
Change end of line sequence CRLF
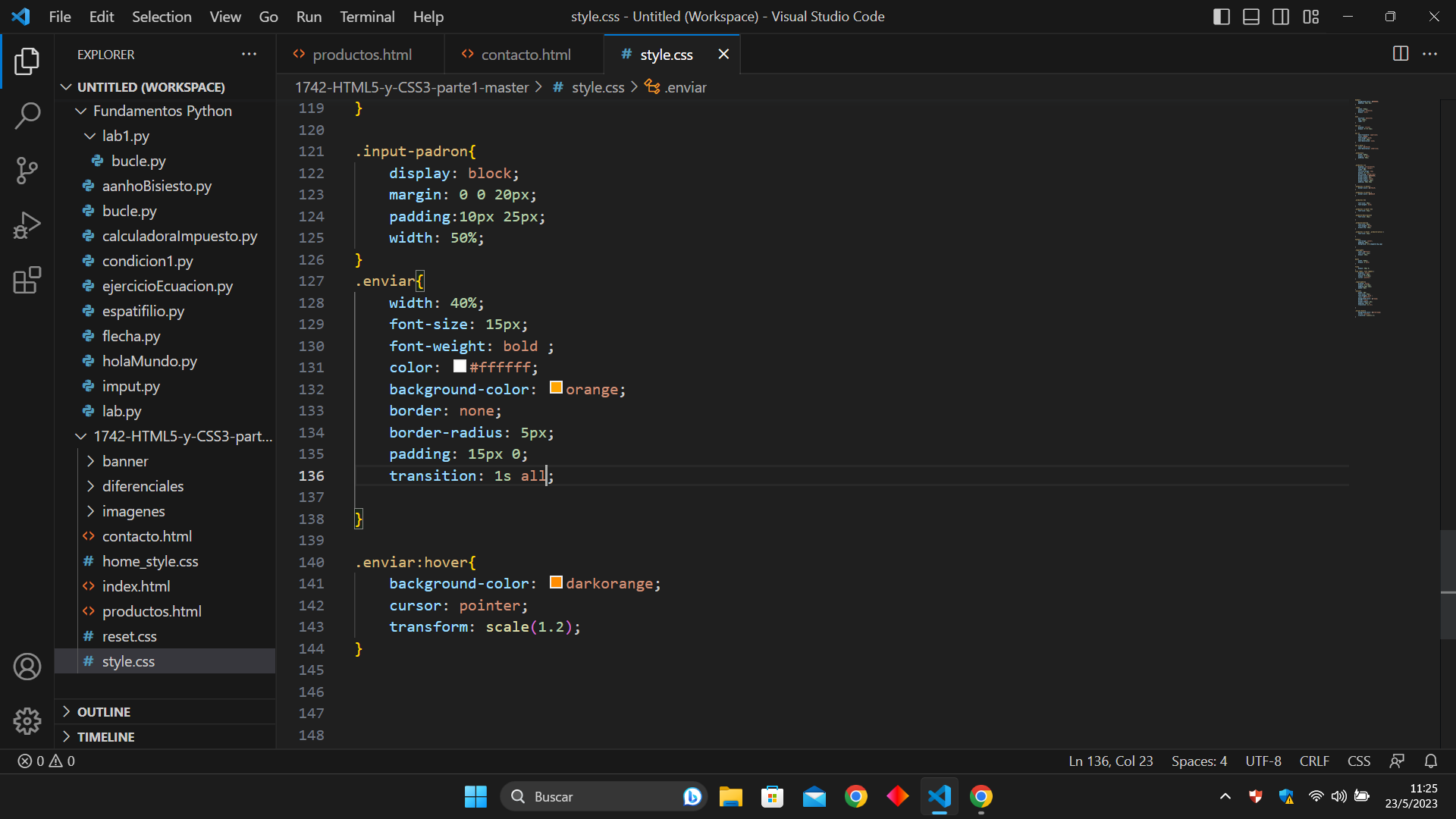click(x=1314, y=761)
